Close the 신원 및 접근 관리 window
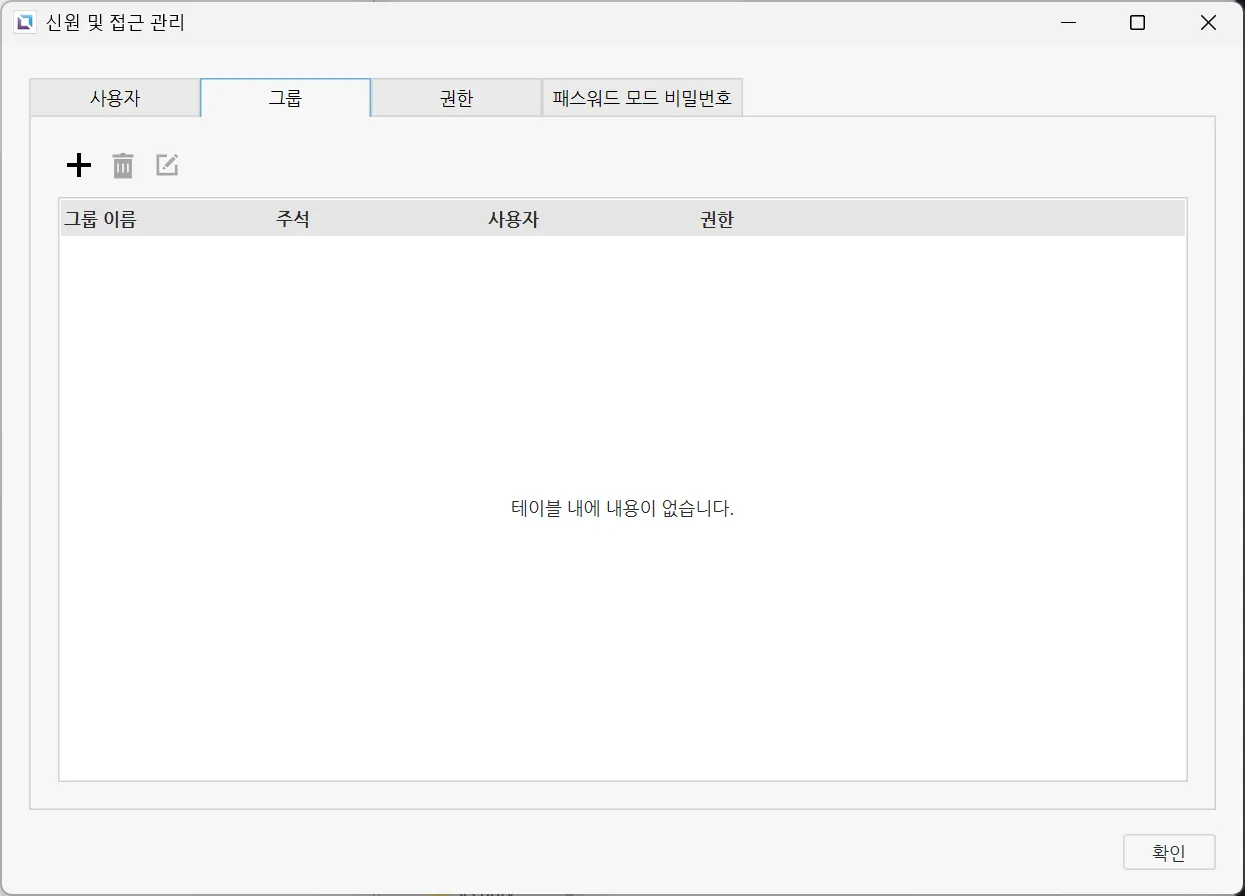Image resolution: width=1245 pixels, height=896 pixels. pos(1207,22)
